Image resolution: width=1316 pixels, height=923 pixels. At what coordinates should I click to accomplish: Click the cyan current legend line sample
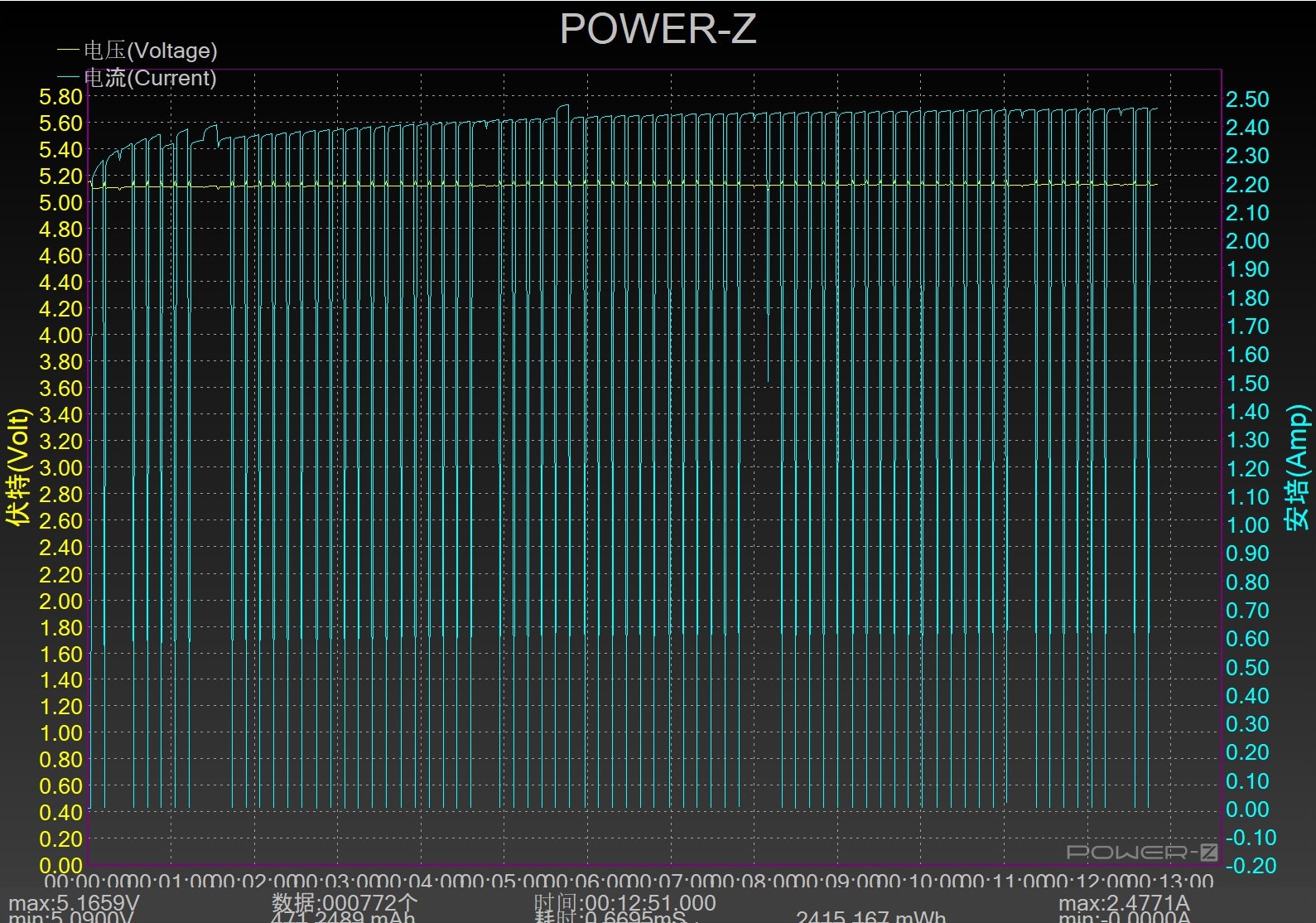(68, 77)
